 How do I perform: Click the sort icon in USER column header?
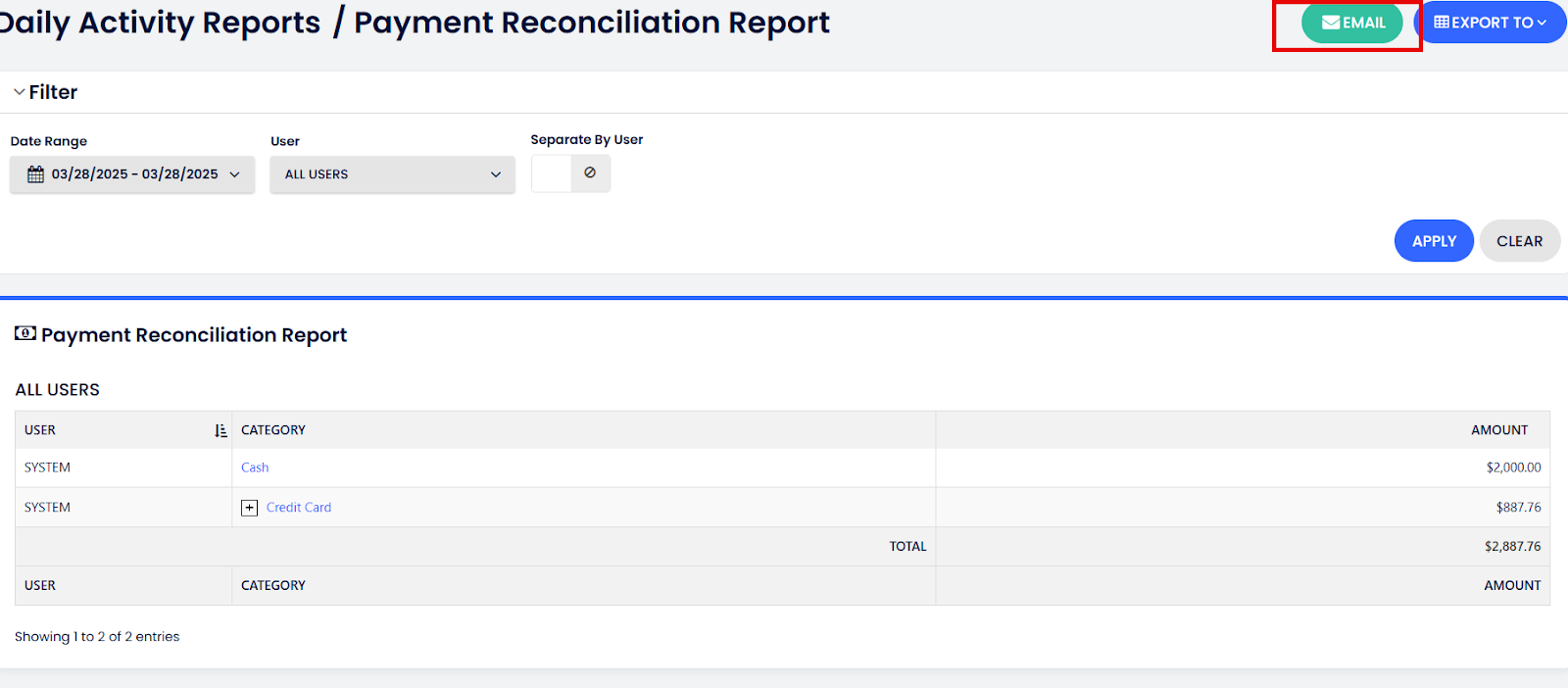pyautogui.click(x=220, y=430)
